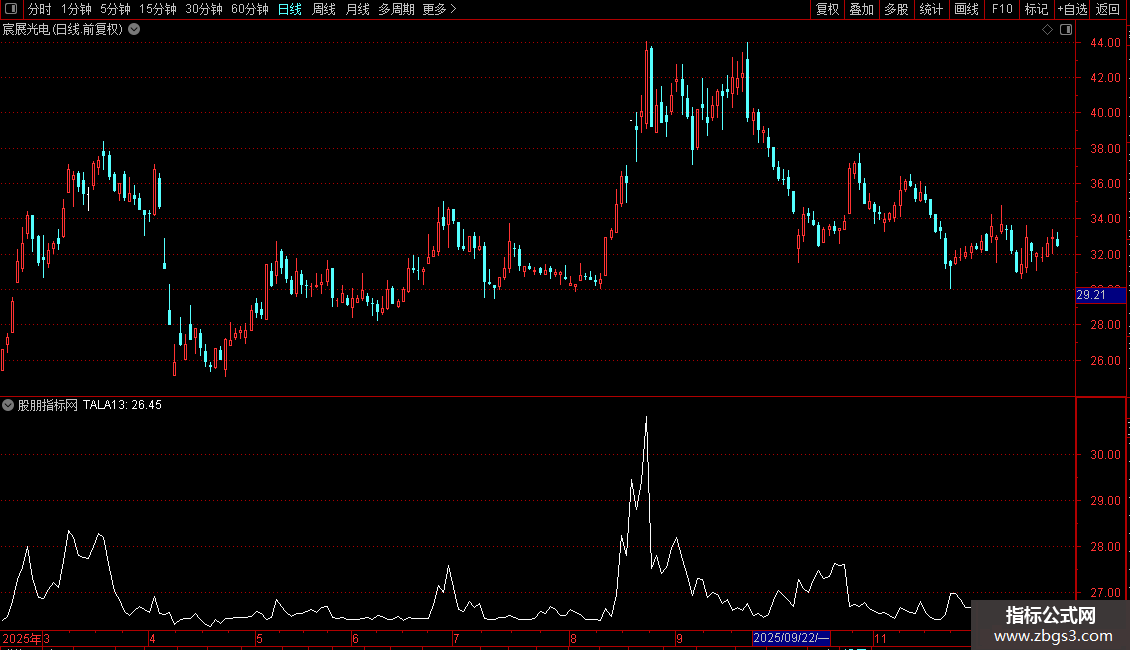This screenshot has width=1130, height=650.
Task: Click the month 7 marker on date axis
Action: [x=456, y=638]
